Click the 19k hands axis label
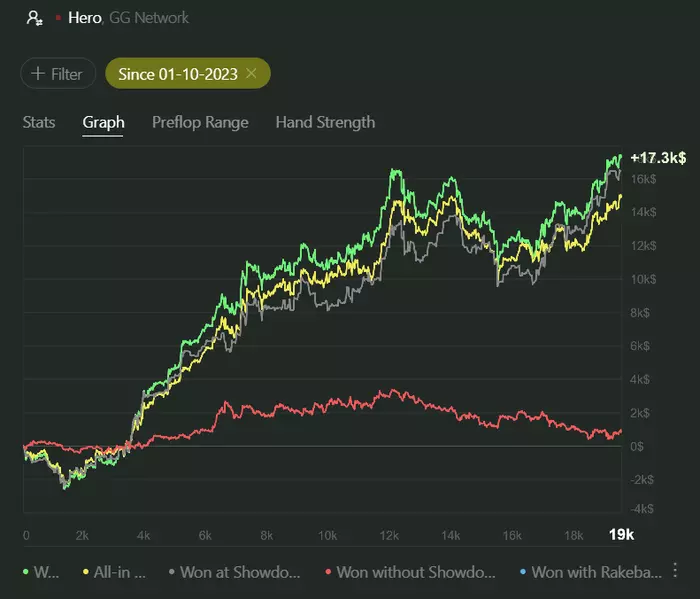The height and width of the screenshot is (599, 700). pyautogui.click(x=621, y=535)
